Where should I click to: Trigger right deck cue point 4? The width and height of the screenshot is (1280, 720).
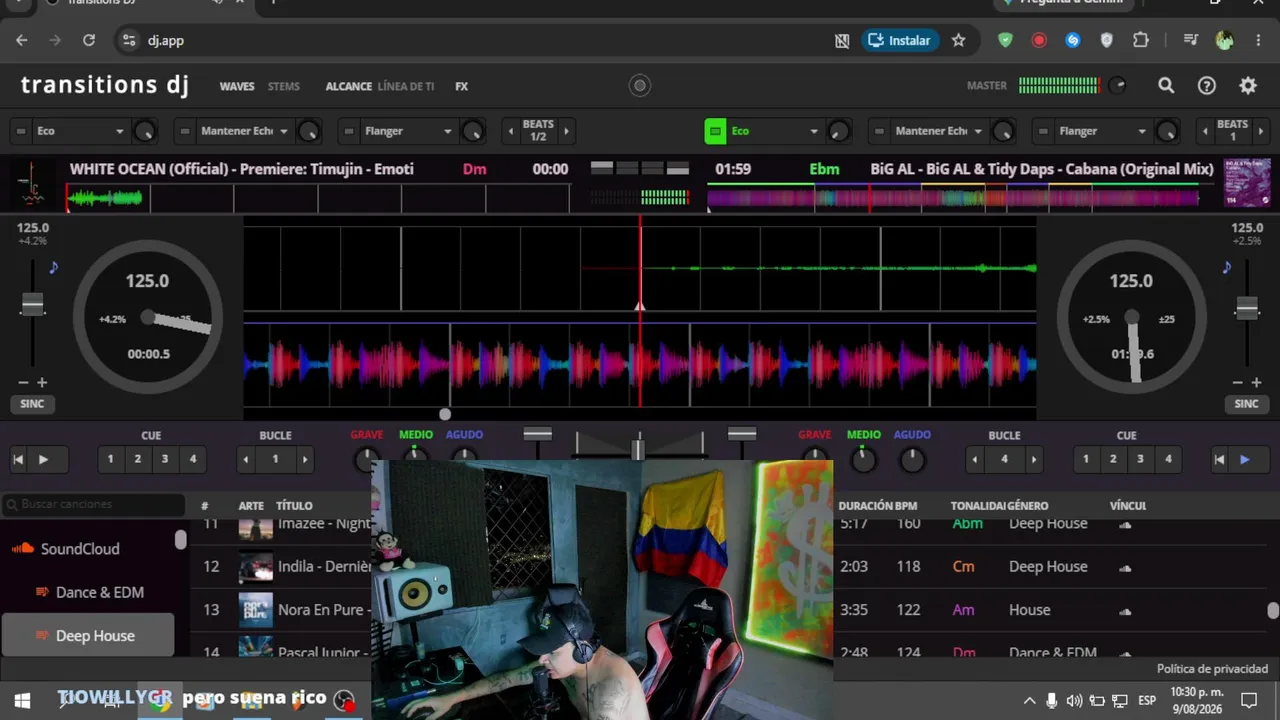[1168, 460]
